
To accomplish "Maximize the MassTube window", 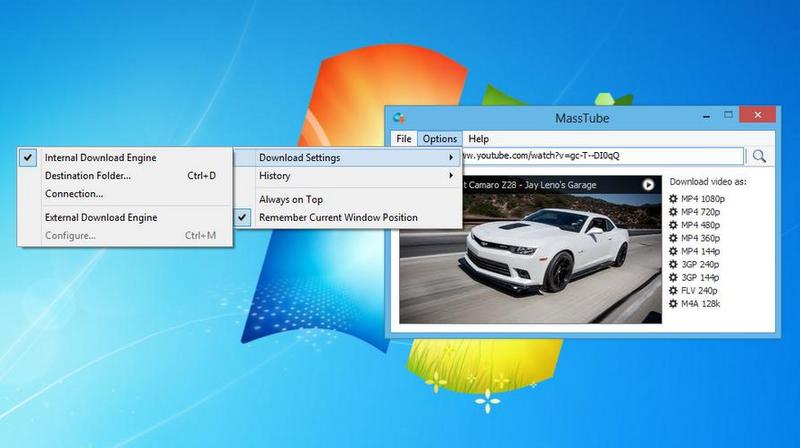I will [729, 115].
